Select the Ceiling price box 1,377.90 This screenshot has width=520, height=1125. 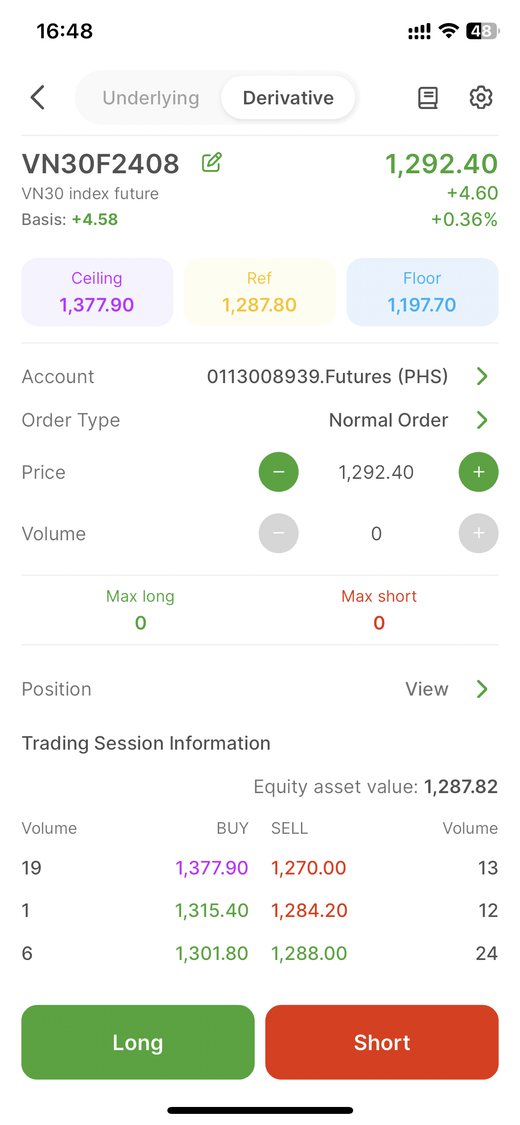97,293
